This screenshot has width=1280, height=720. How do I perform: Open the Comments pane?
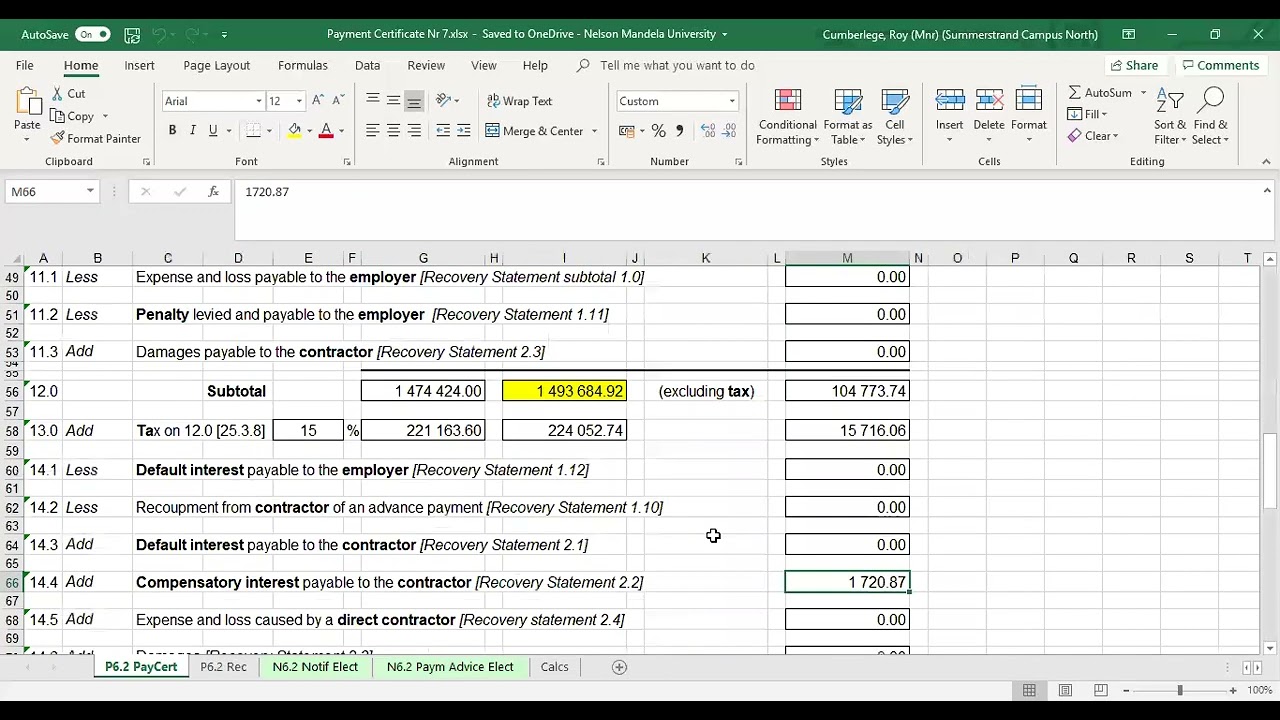1220,65
